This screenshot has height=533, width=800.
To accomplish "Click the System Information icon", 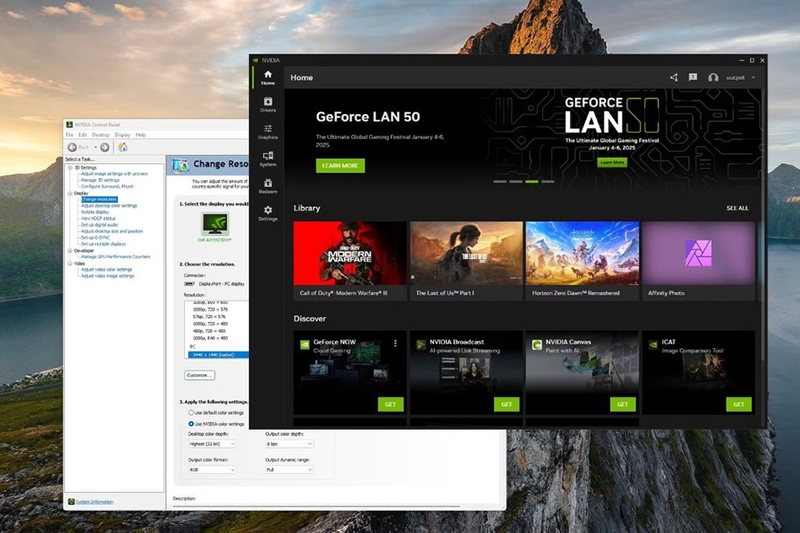I will 71,502.
